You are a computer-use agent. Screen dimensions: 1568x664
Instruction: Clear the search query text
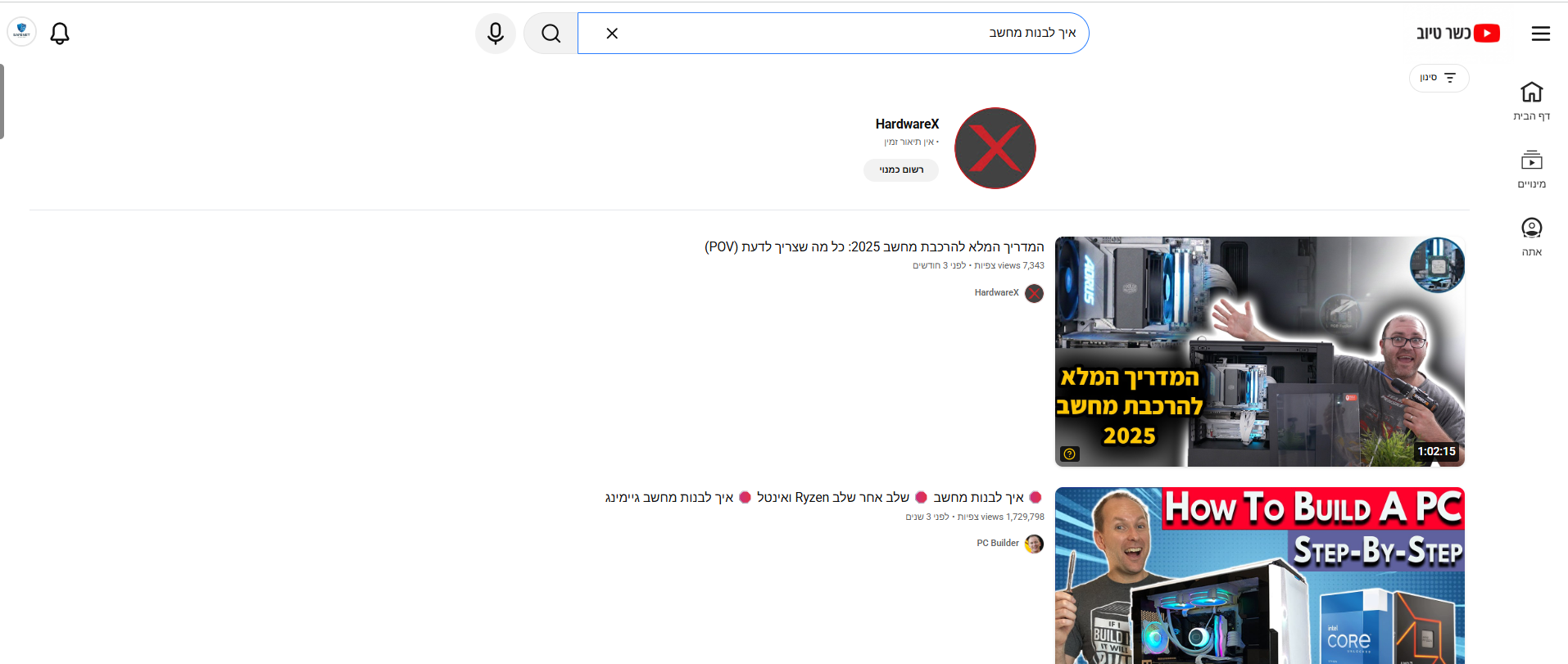point(612,34)
